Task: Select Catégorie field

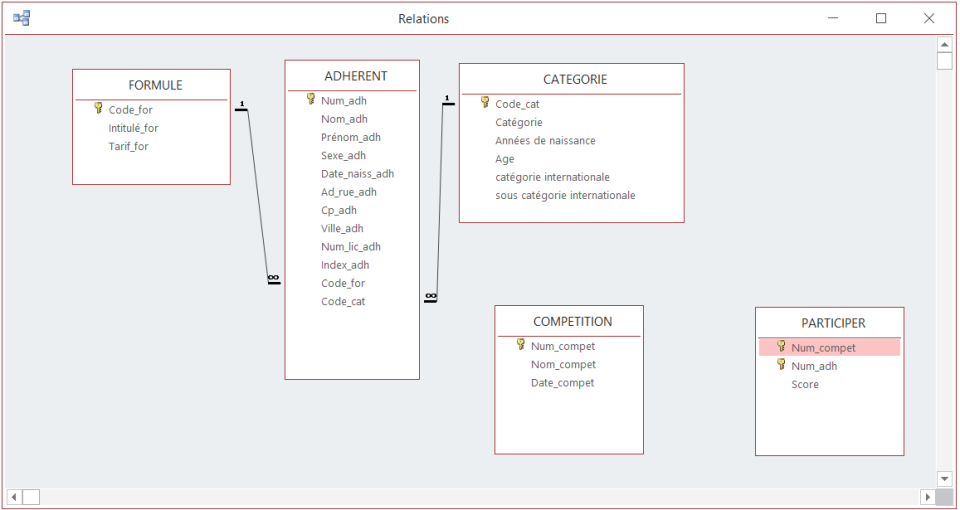Action: click(x=519, y=122)
